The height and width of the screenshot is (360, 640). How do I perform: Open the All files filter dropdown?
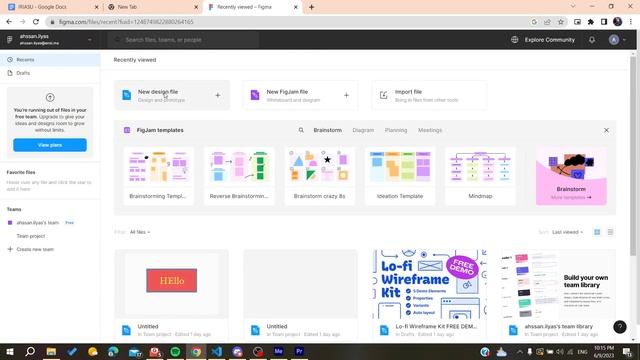pyautogui.click(x=140, y=232)
